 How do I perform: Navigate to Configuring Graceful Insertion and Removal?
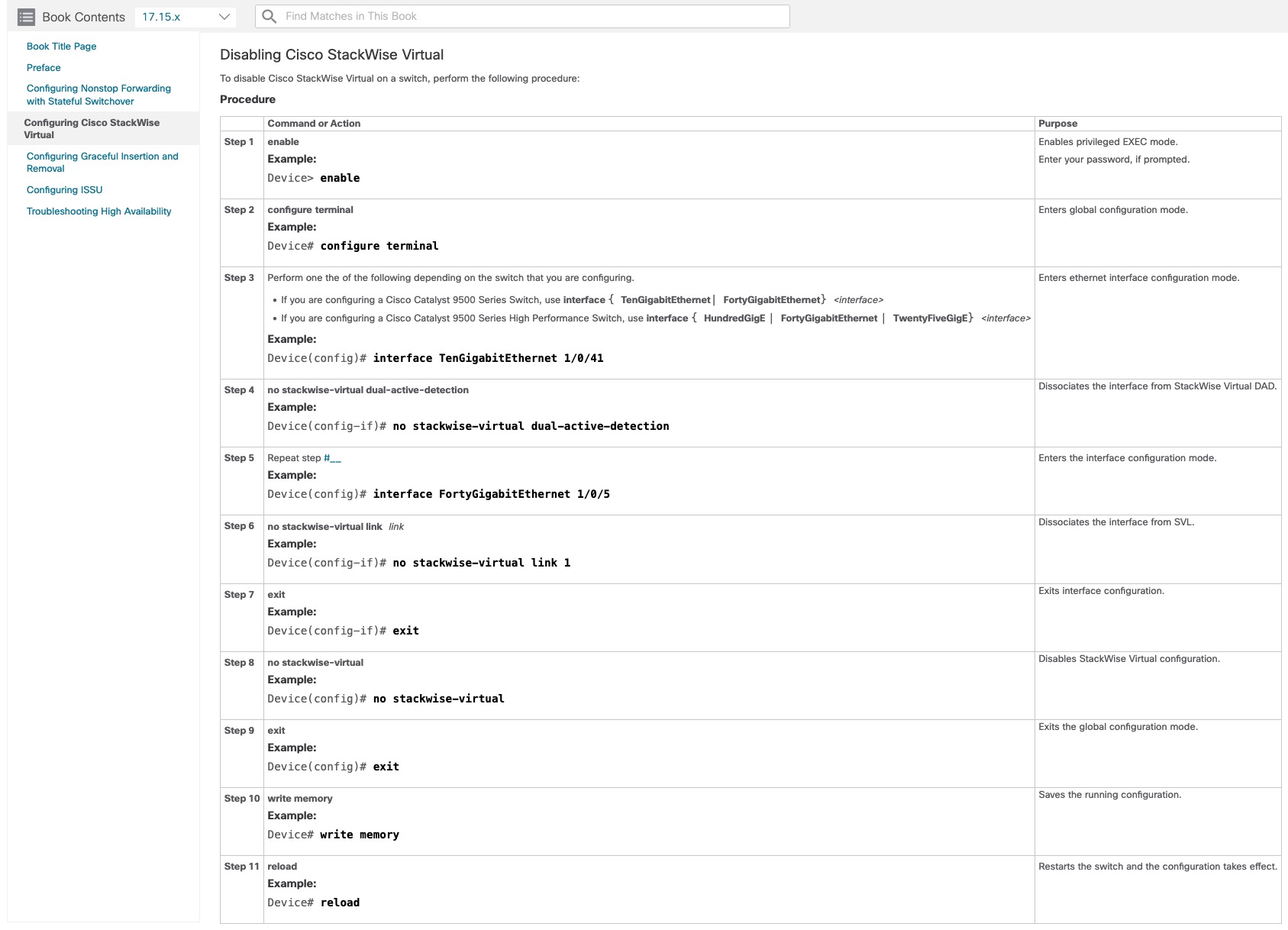(x=102, y=162)
